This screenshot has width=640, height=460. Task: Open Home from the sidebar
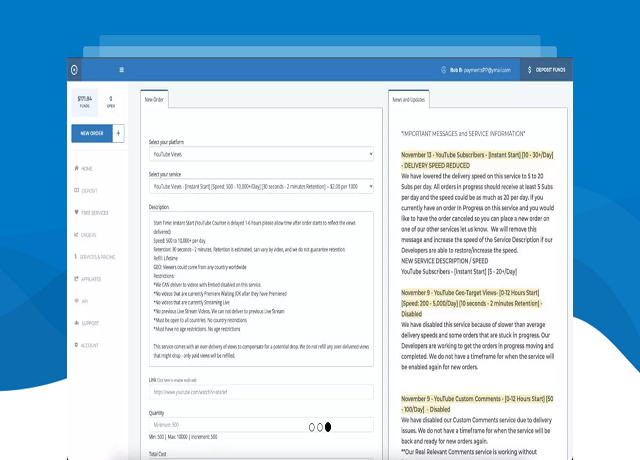[x=87, y=168]
